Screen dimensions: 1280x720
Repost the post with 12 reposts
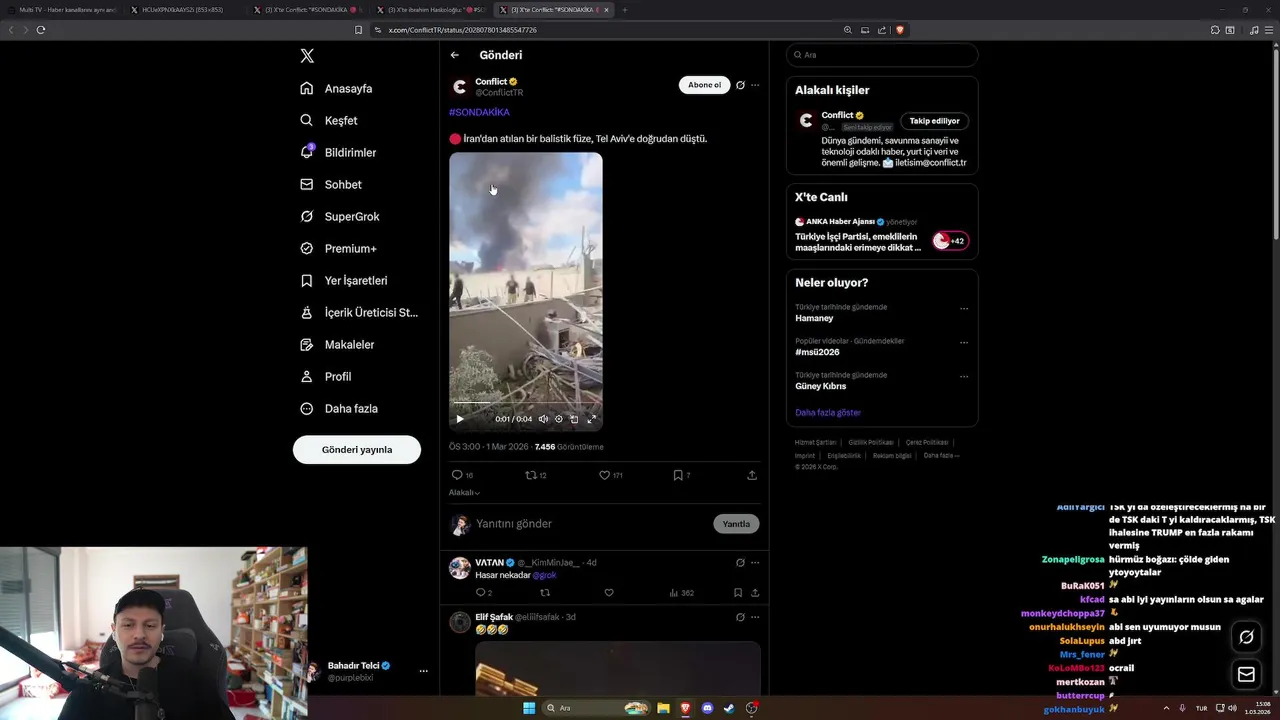(x=536, y=475)
